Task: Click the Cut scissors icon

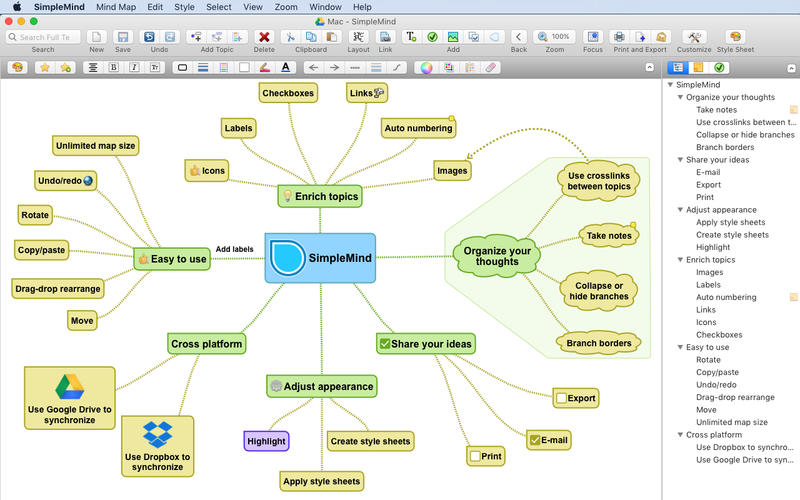Action: pos(290,37)
